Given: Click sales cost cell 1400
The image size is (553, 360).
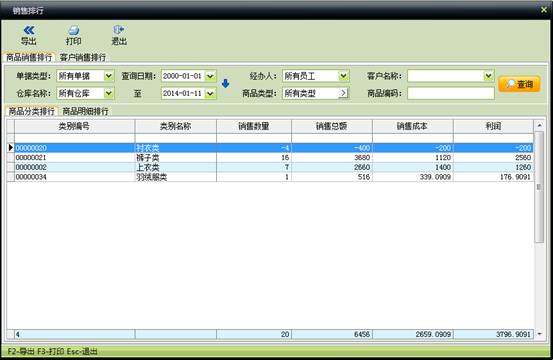Looking at the screenshot, I should click(413, 167).
